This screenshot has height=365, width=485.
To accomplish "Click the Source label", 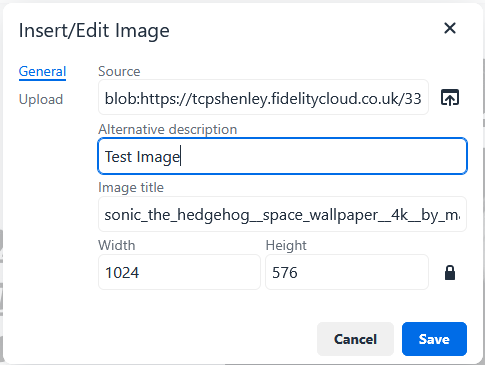I will click(x=119, y=71).
